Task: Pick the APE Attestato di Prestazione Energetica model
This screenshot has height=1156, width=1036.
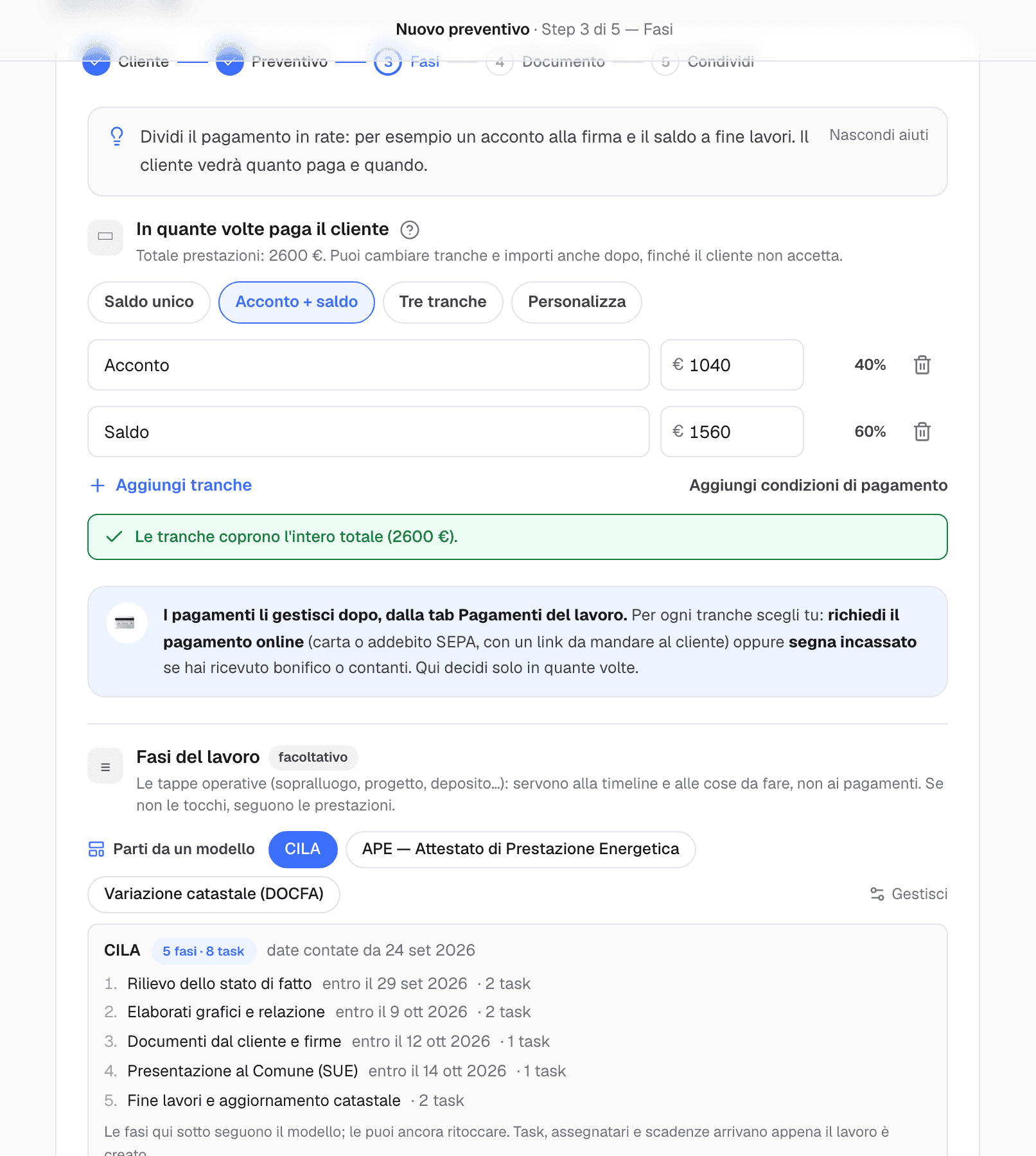Action: point(520,850)
